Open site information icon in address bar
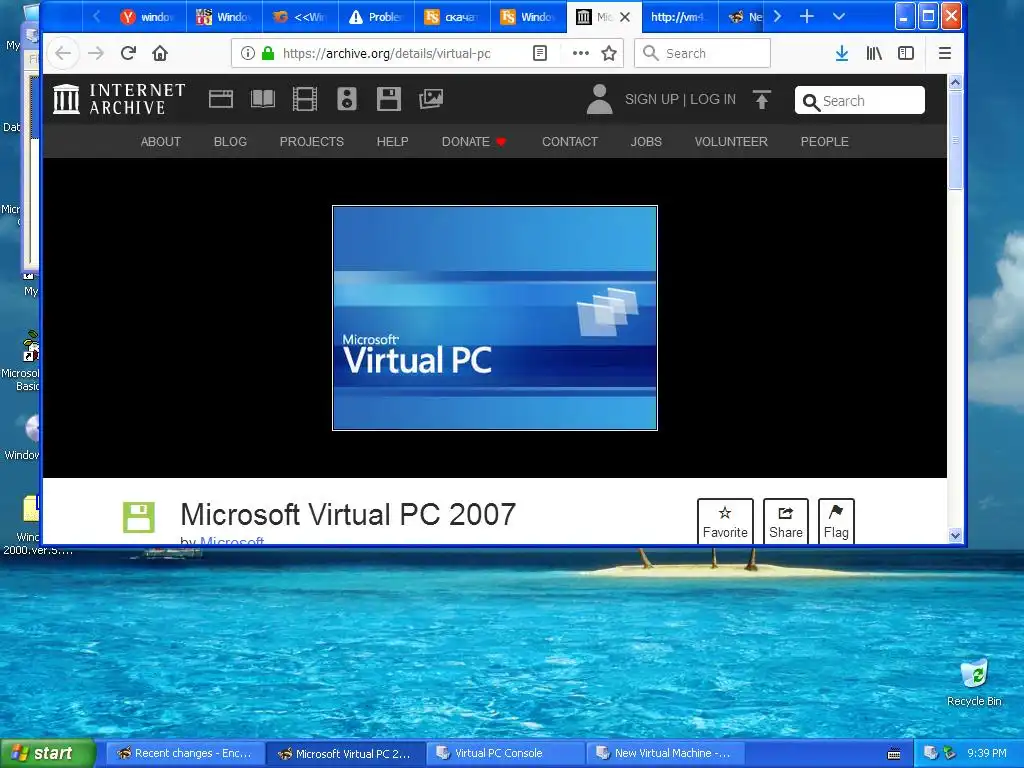 247,54
